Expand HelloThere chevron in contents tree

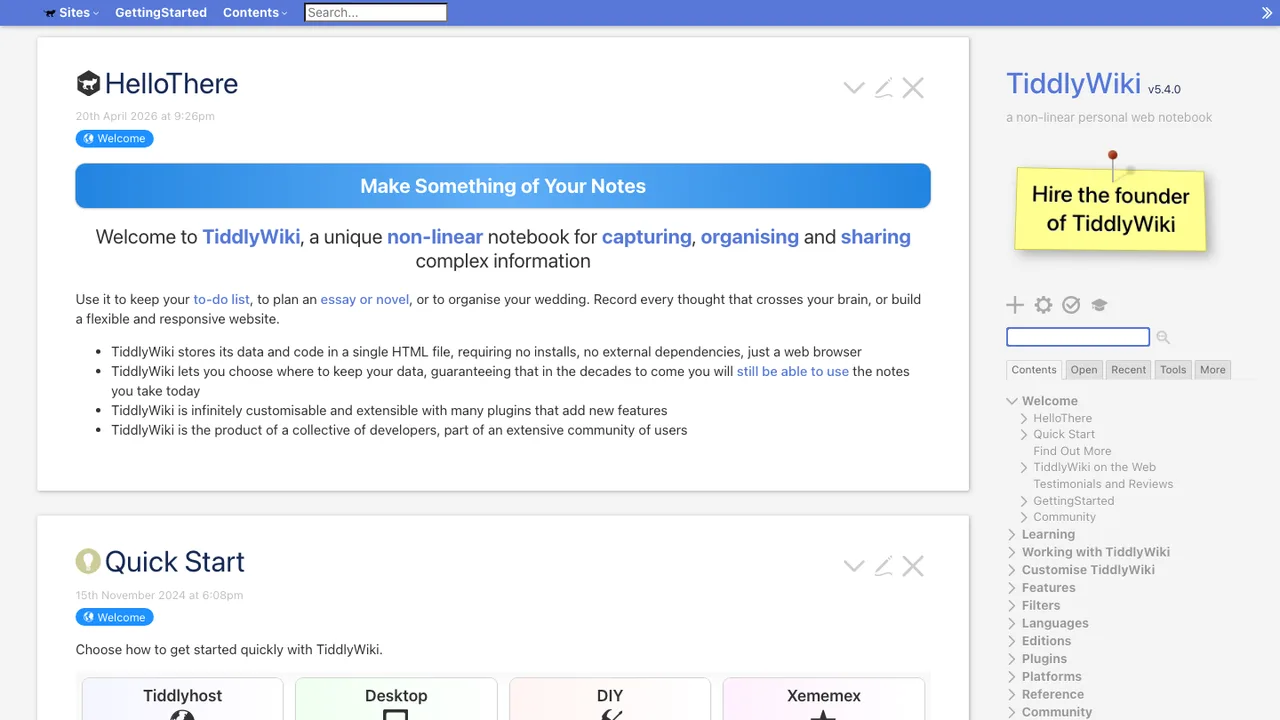pos(1024,418)
